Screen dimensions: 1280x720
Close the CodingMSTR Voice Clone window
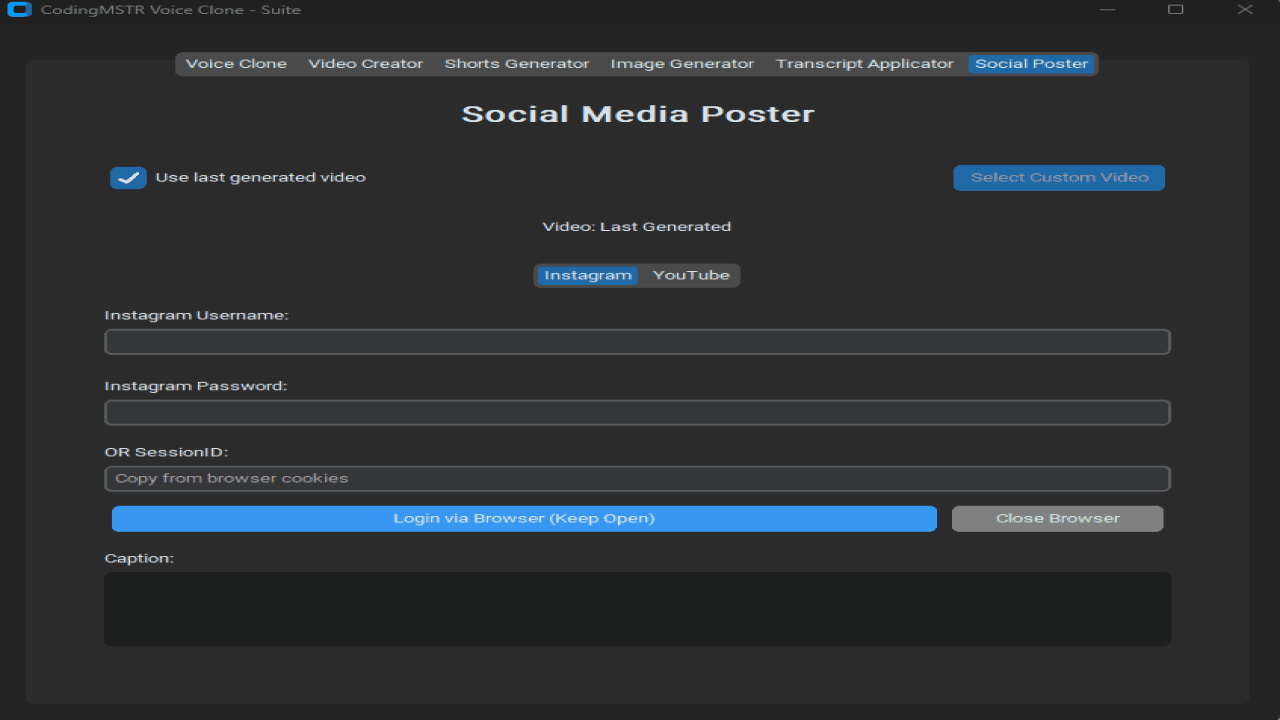click(x=1245, y=10)
